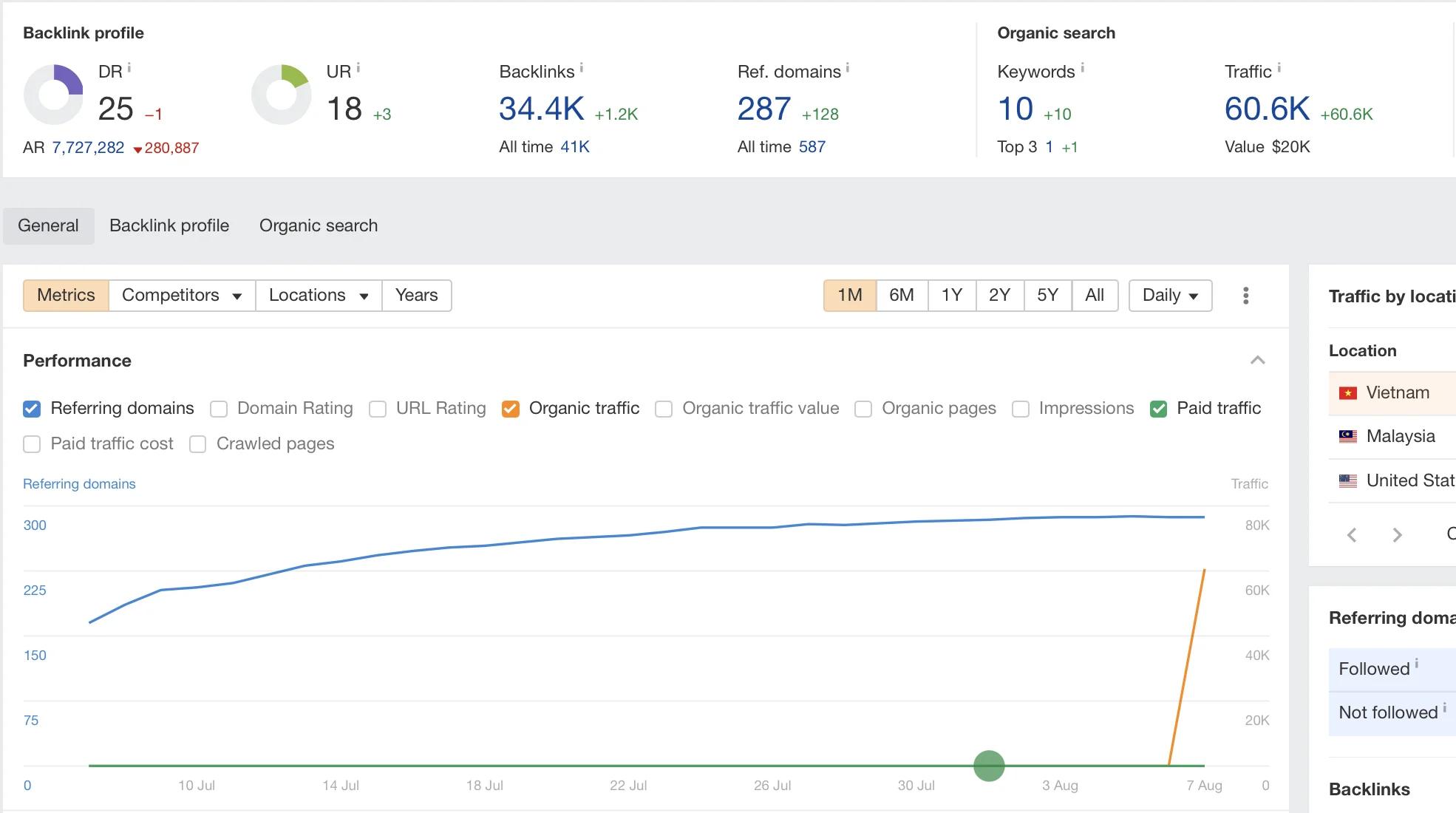Enable Organic pages checkbox
Image resolution: width=1456 pixels, height=813 pixels.
click(863, 409)
